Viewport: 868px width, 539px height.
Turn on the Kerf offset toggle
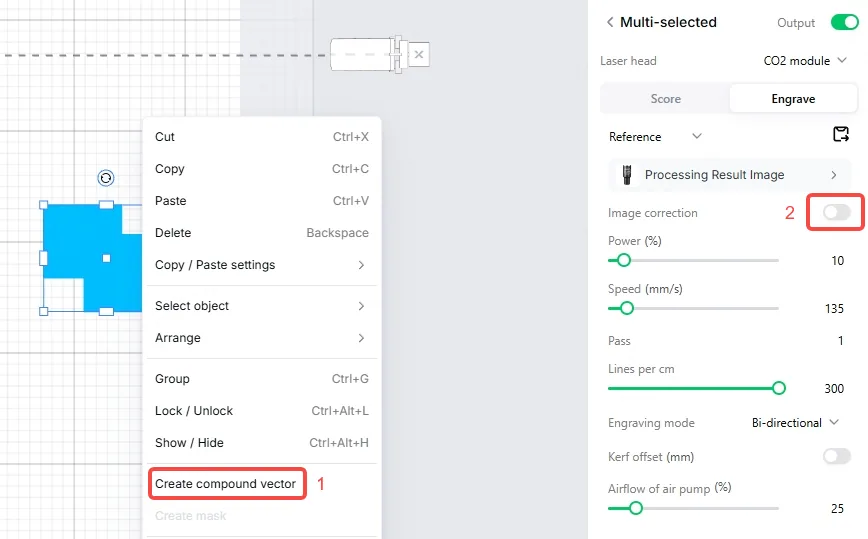click(836, 456)
